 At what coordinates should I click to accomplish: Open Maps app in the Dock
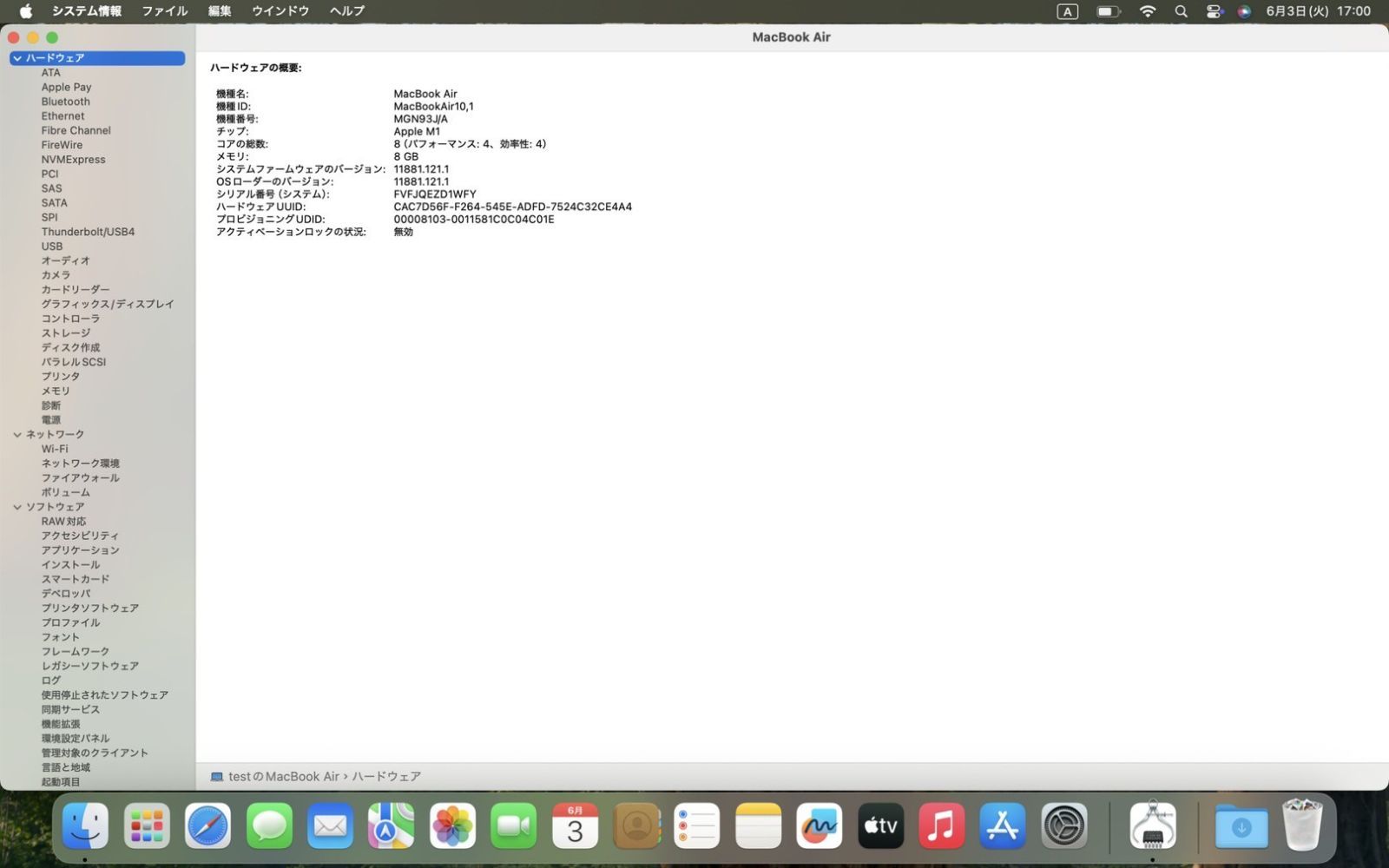pos(392,825)
